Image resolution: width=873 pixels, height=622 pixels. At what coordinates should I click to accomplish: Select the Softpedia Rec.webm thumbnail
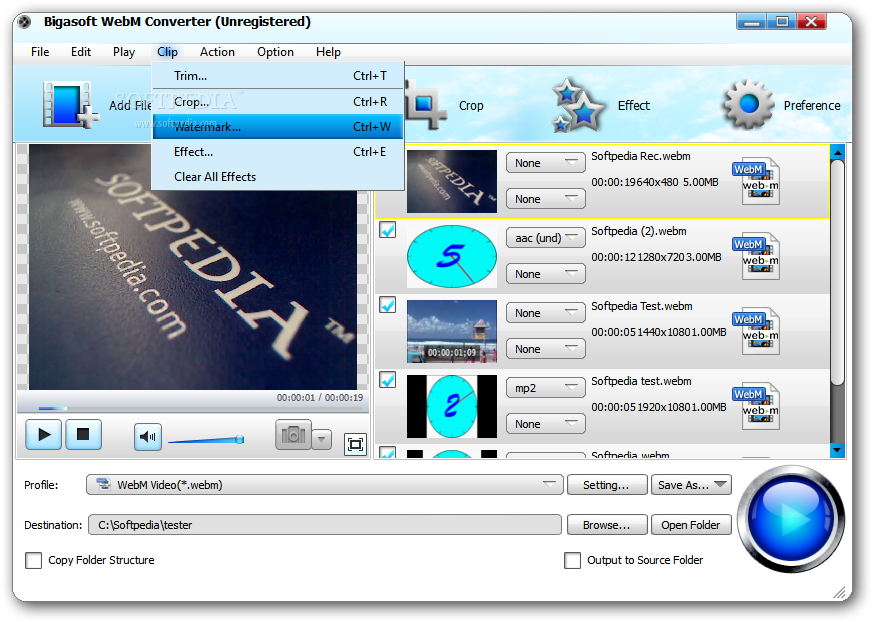click(x=452, y=181)
